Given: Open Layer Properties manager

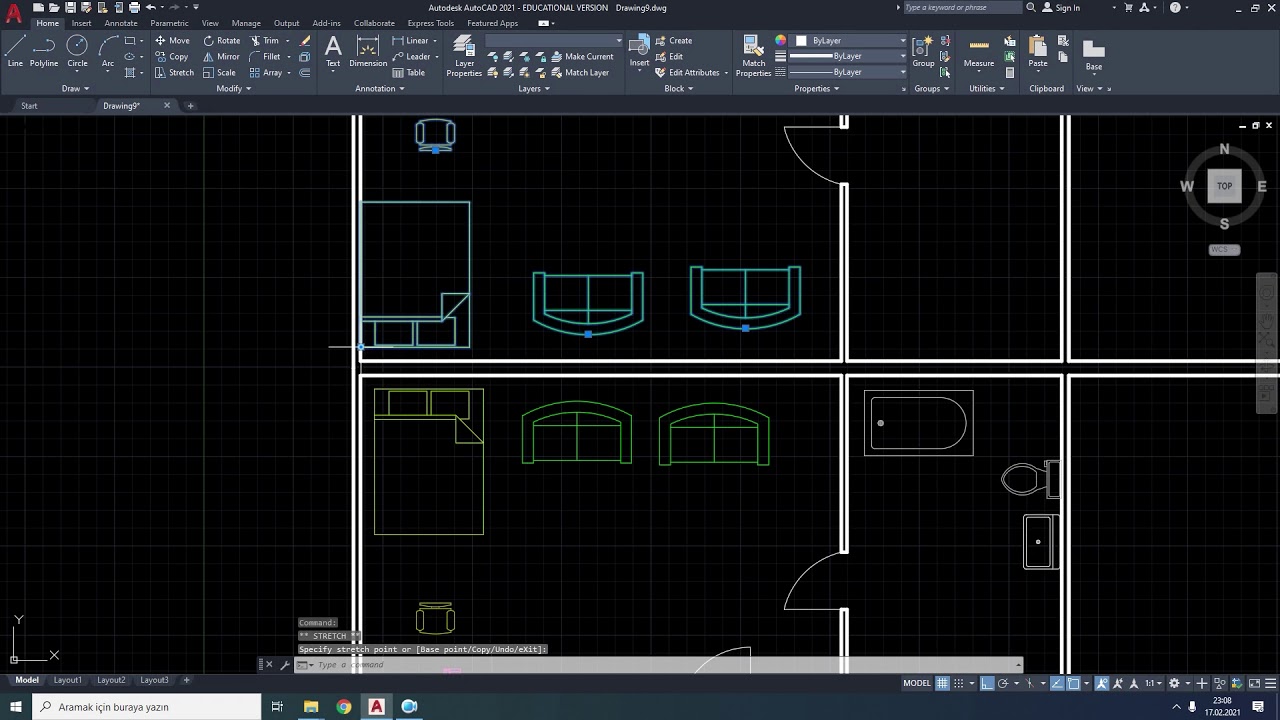Looking at the screenshot, I should [x=464, y=55].
